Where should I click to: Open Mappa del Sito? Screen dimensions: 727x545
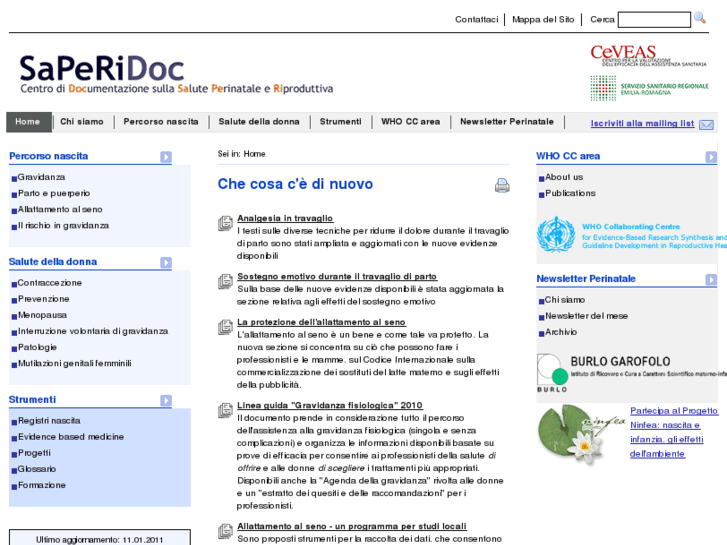pos(543,19)
